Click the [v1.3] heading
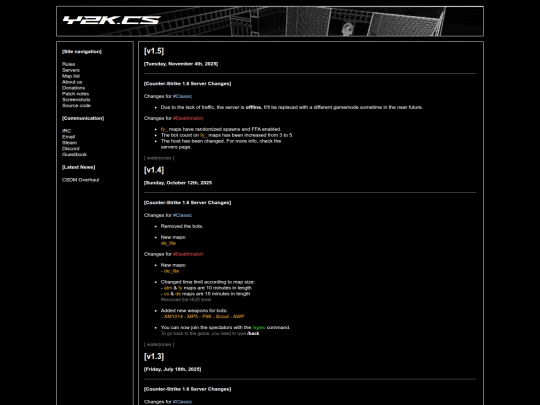This screenshot has width=540, height=405. point(154,356)
